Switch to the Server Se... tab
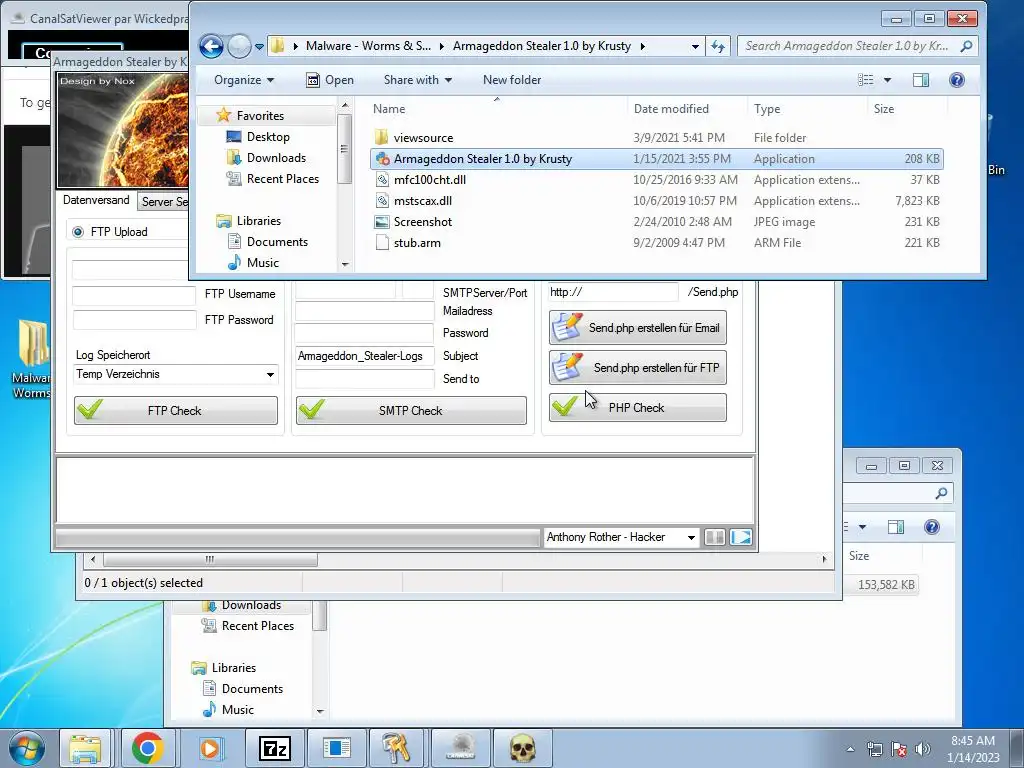 tap(164, 202)
